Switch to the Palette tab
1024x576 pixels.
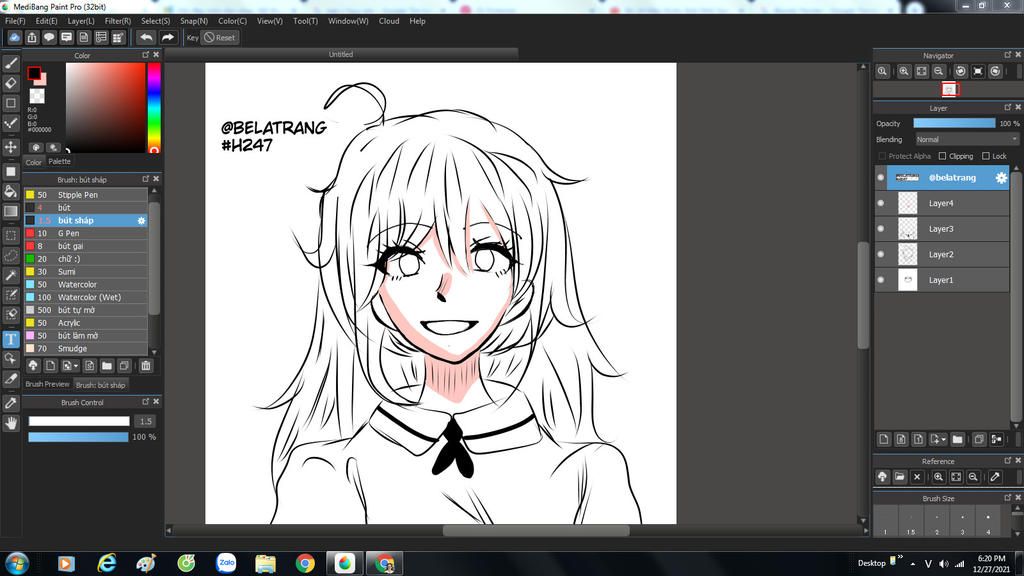point(59,161)
